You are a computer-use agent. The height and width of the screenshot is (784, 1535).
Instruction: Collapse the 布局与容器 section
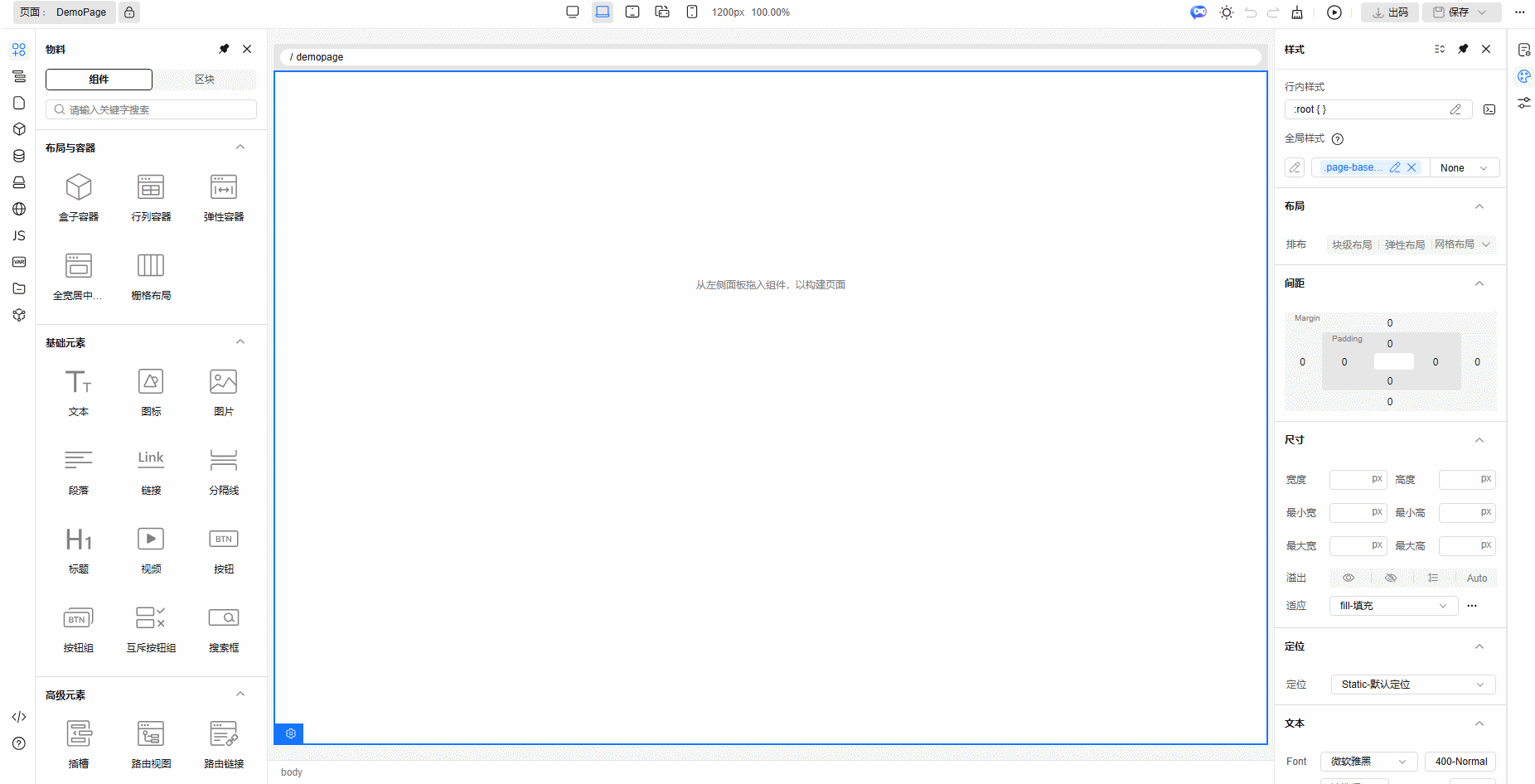240,148
